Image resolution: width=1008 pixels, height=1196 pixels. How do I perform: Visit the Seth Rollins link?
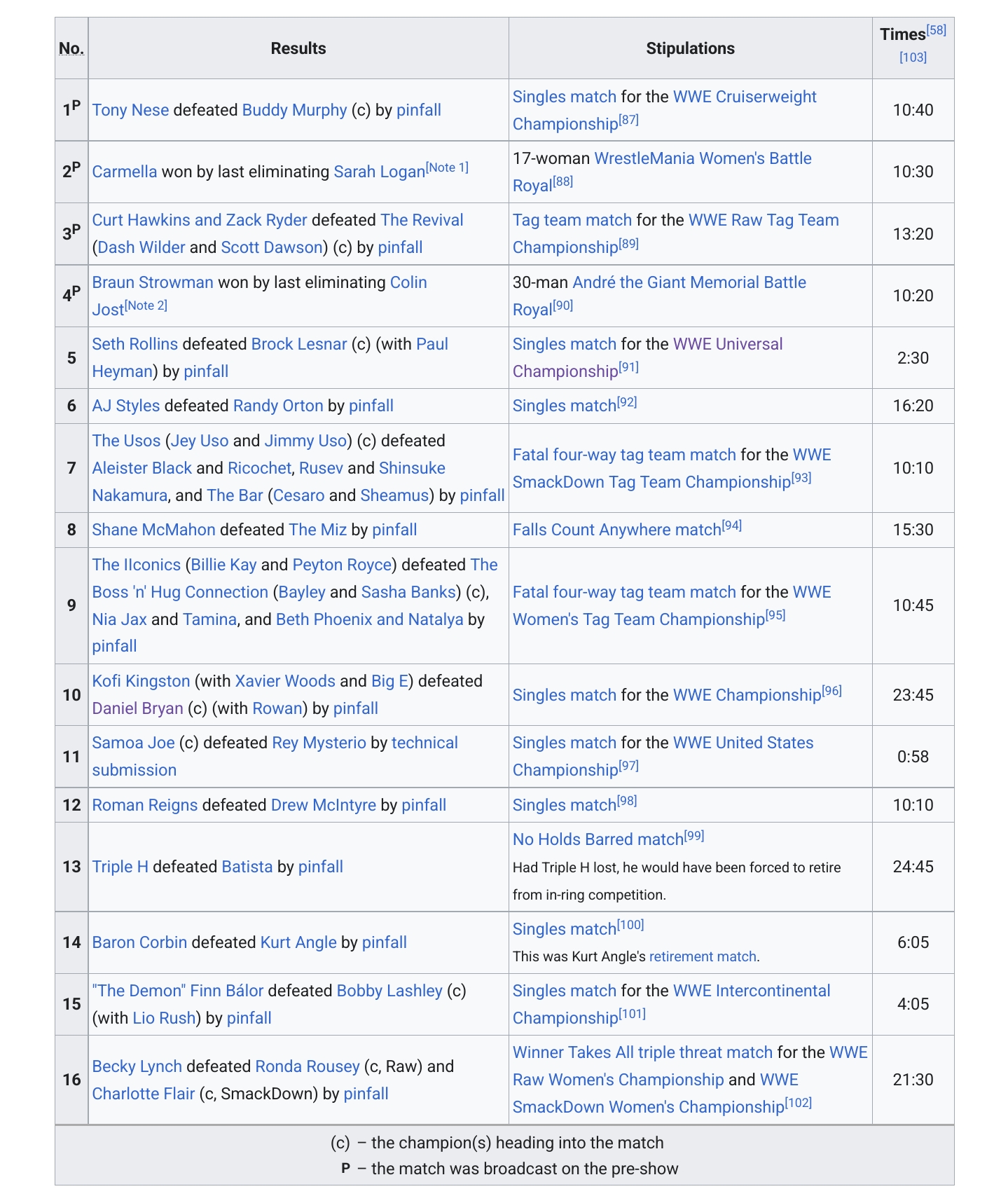click(135, 344)
